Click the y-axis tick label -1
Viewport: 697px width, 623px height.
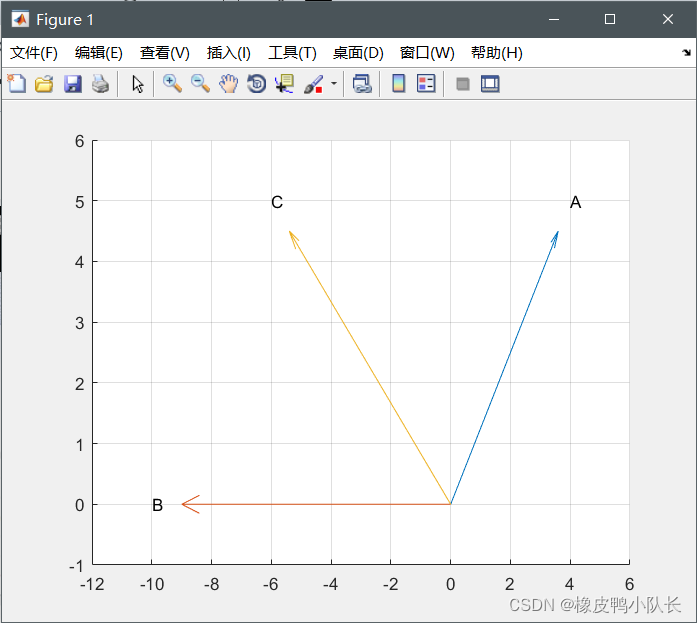(x=76, y=567)
